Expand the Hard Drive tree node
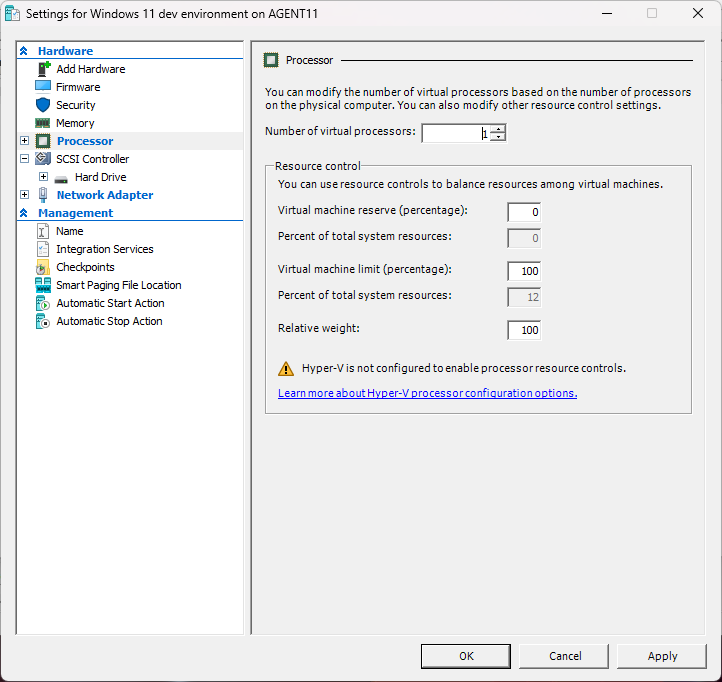This screenshot has width=722, height=682. 43,177
